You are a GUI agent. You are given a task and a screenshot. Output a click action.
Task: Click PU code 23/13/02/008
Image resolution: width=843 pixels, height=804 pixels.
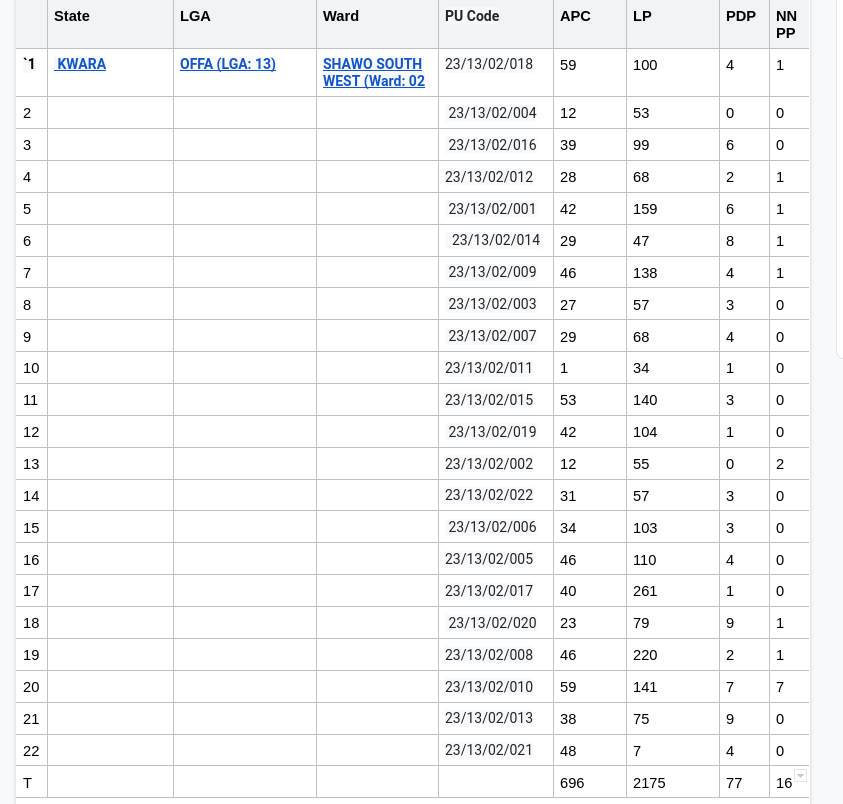tap(489, 654)
